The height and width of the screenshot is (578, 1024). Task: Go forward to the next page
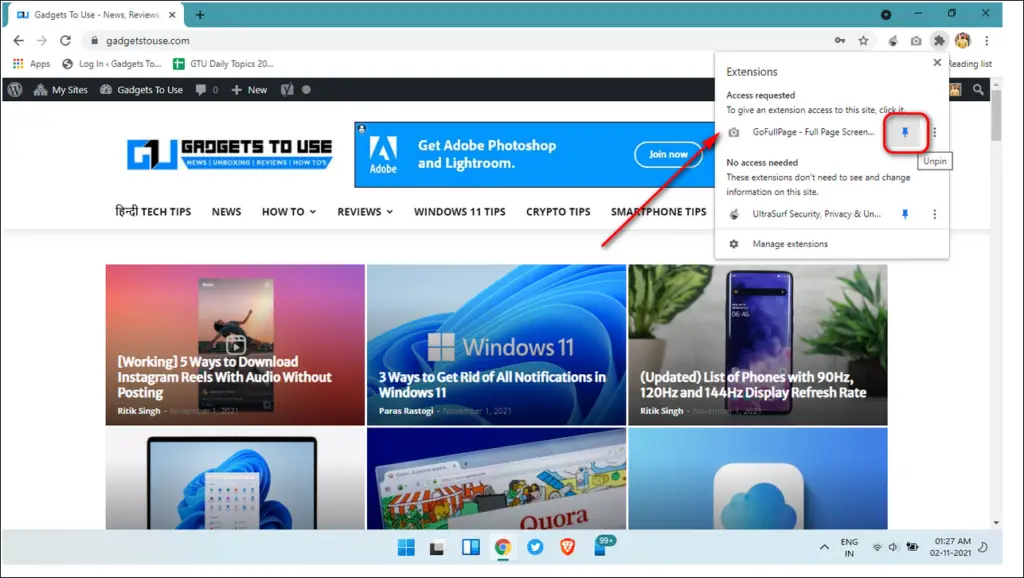click(x=42, y=40)
